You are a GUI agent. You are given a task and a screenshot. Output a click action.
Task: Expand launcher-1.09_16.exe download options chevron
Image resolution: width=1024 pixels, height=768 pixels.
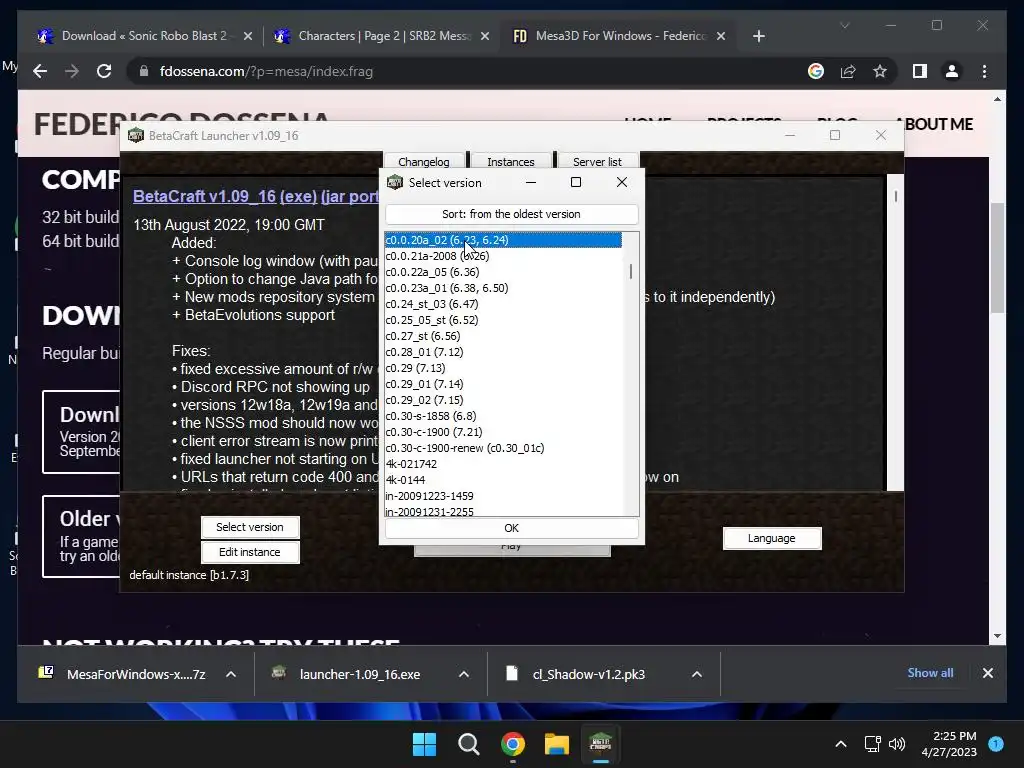click(464, 674)
